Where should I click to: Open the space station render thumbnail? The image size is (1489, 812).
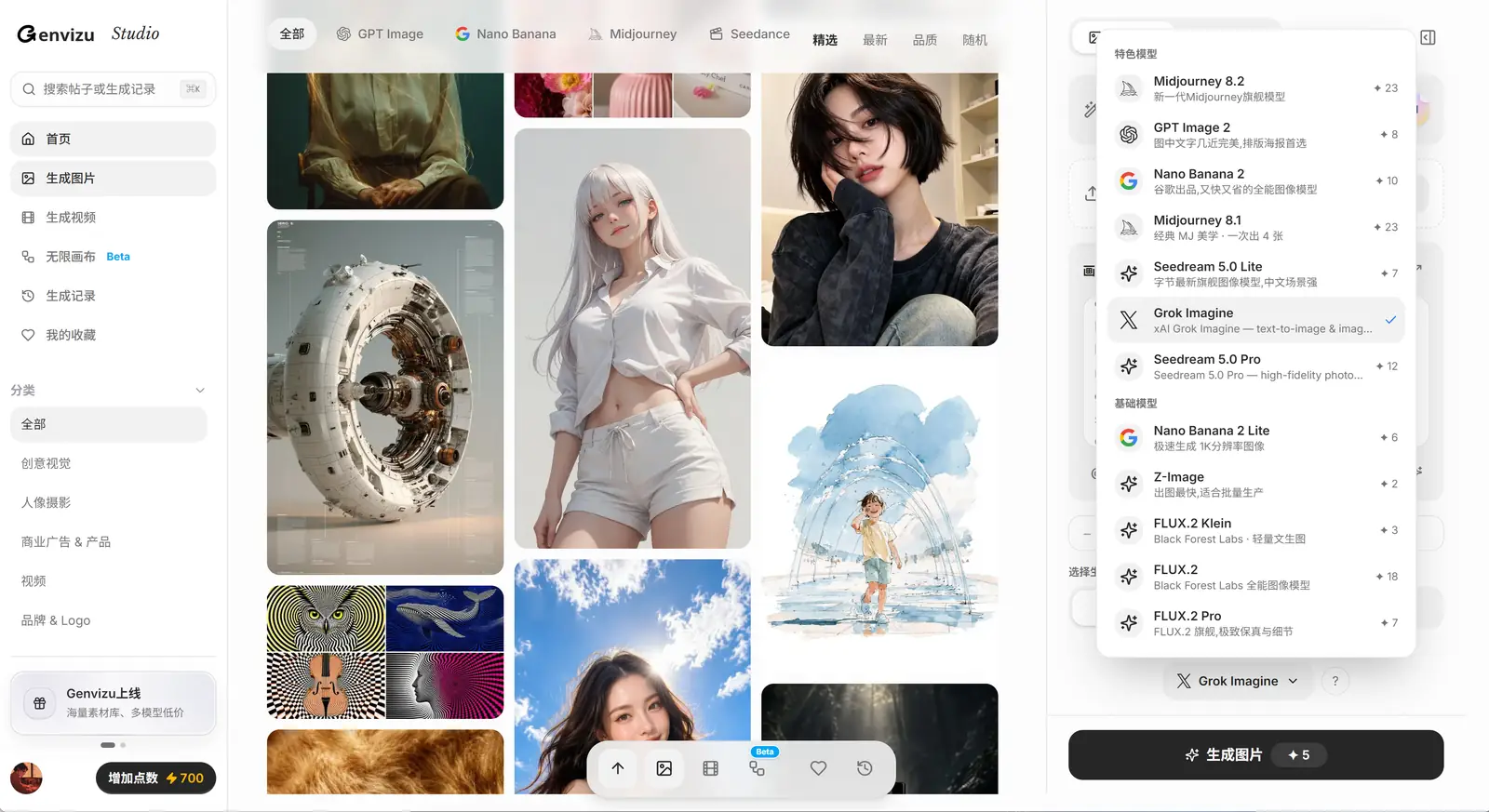(x=385, y=397)
